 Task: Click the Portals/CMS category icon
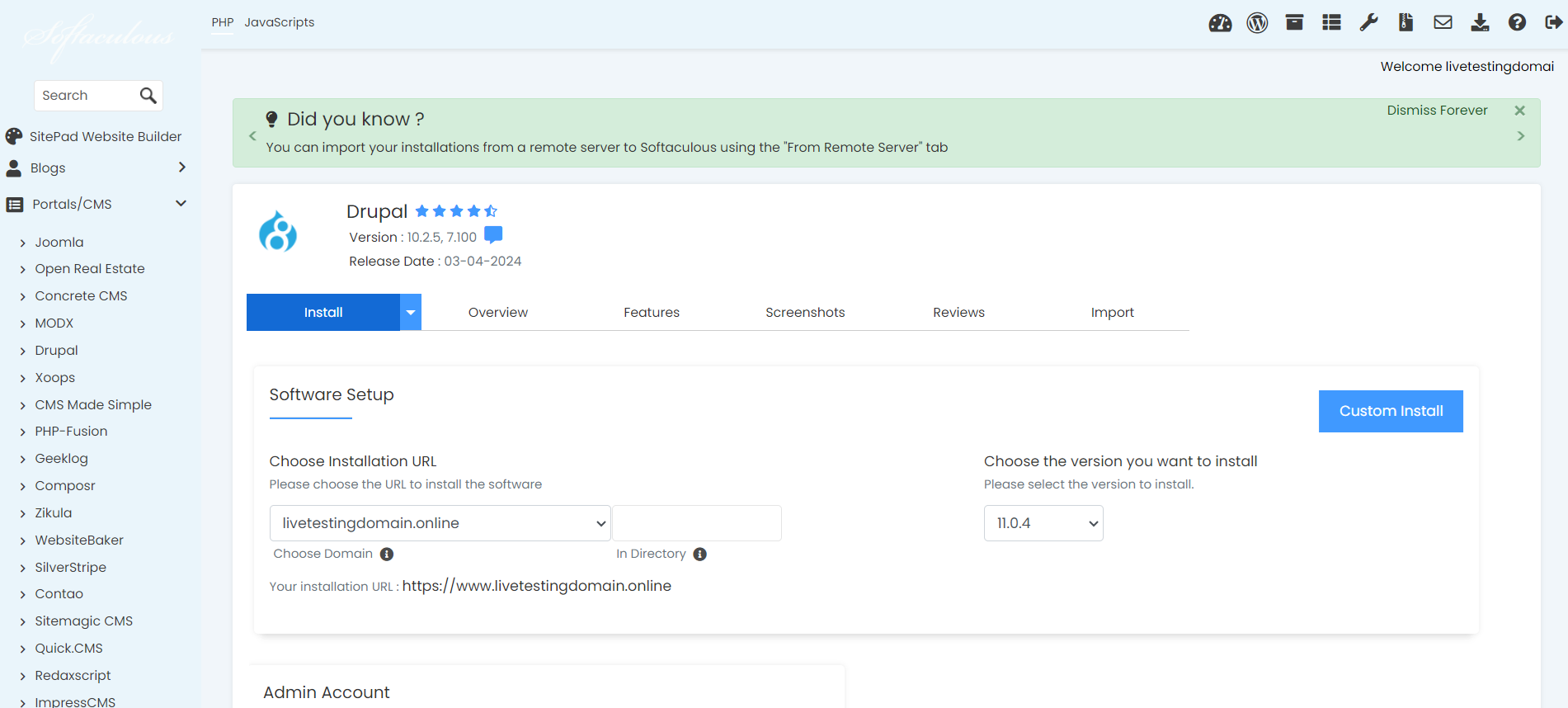[15, 205]
